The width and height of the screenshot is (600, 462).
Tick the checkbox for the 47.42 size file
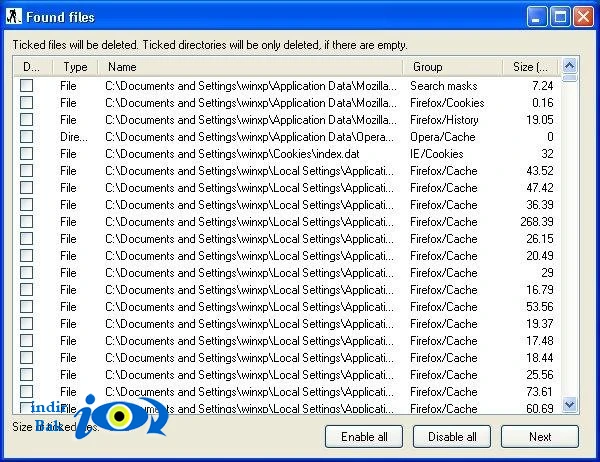click(x=26, y=188)
